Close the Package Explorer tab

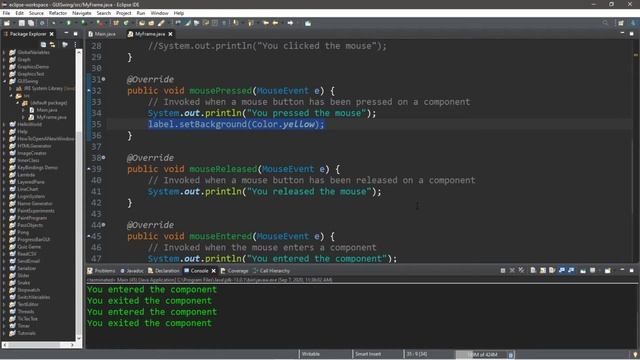(51, 34)
